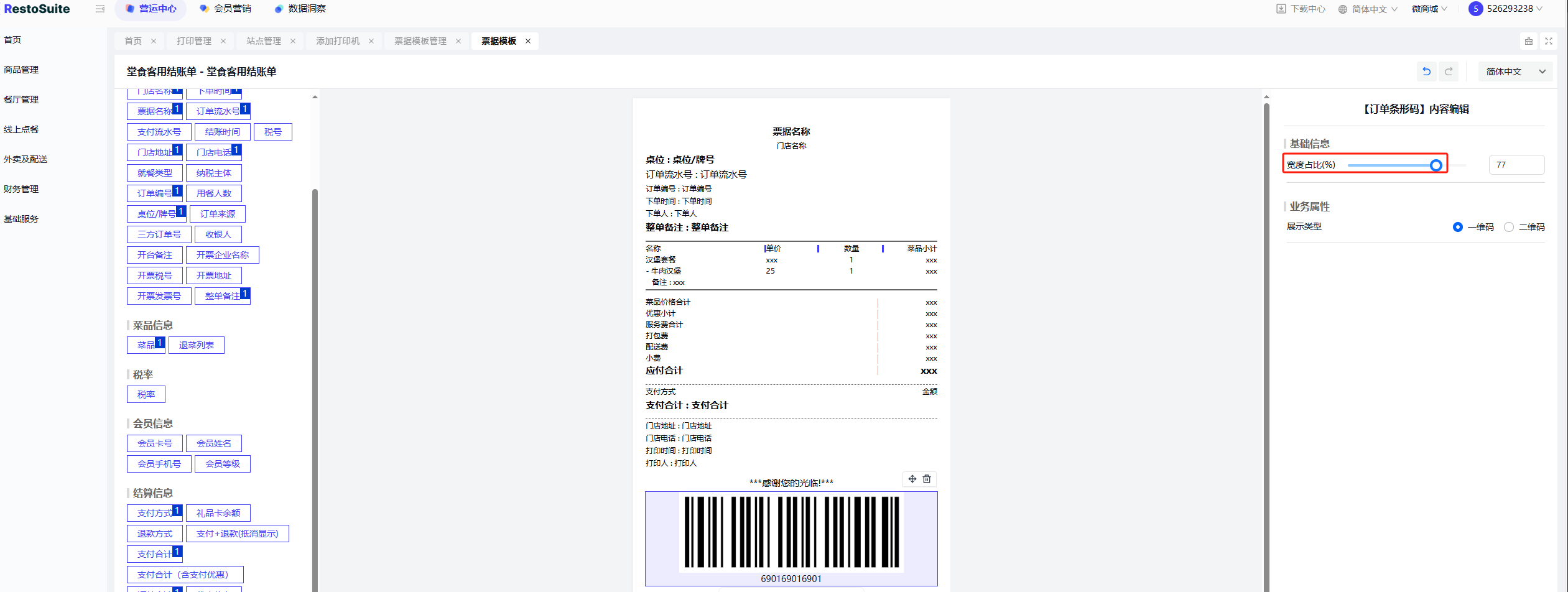Add the 纳税主体 field
1568x592 pixels.
[x=214, y=173]
